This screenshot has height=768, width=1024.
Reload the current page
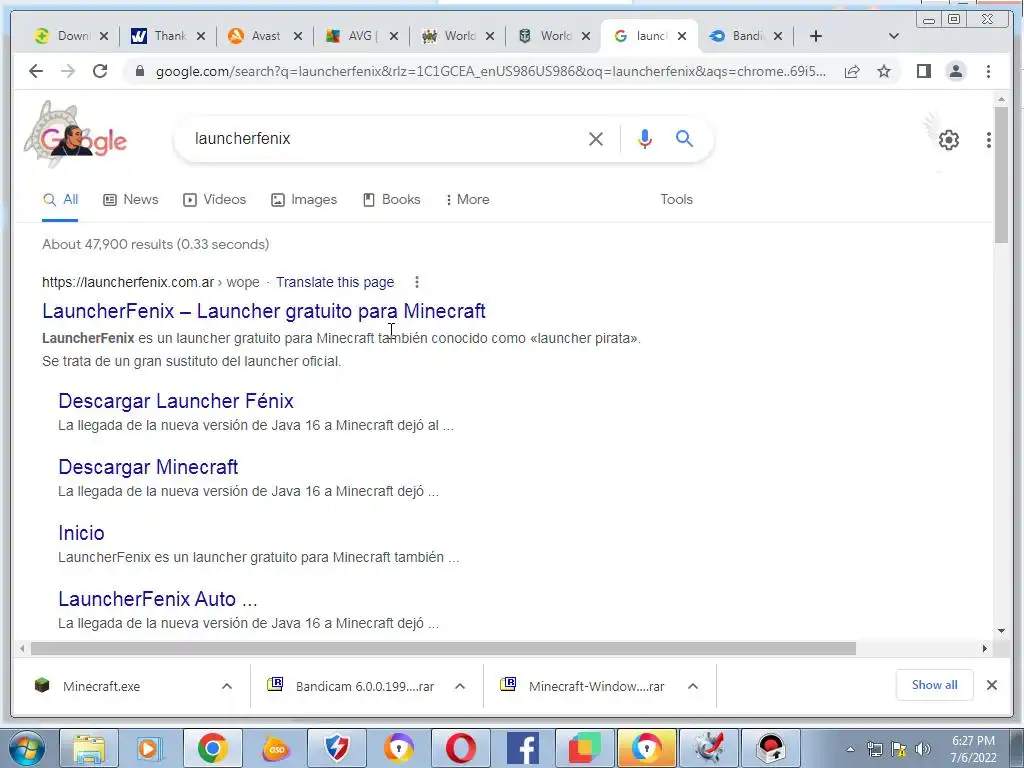(x=100, y=71)
